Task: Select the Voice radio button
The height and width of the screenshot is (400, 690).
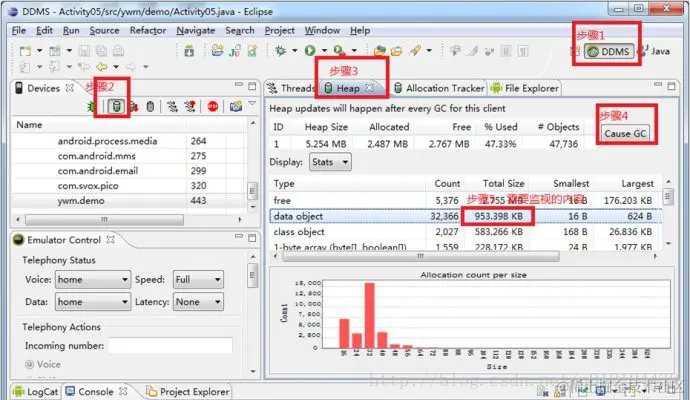Action: pos(29,364)
